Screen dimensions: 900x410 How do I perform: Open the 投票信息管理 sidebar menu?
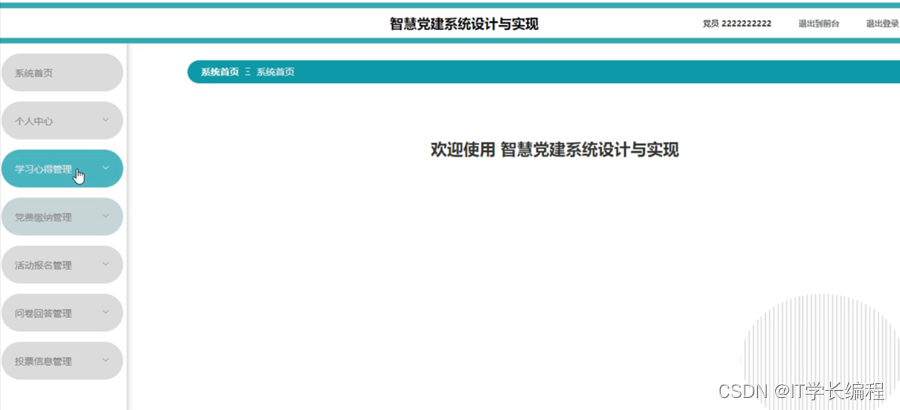coord(62,361)
